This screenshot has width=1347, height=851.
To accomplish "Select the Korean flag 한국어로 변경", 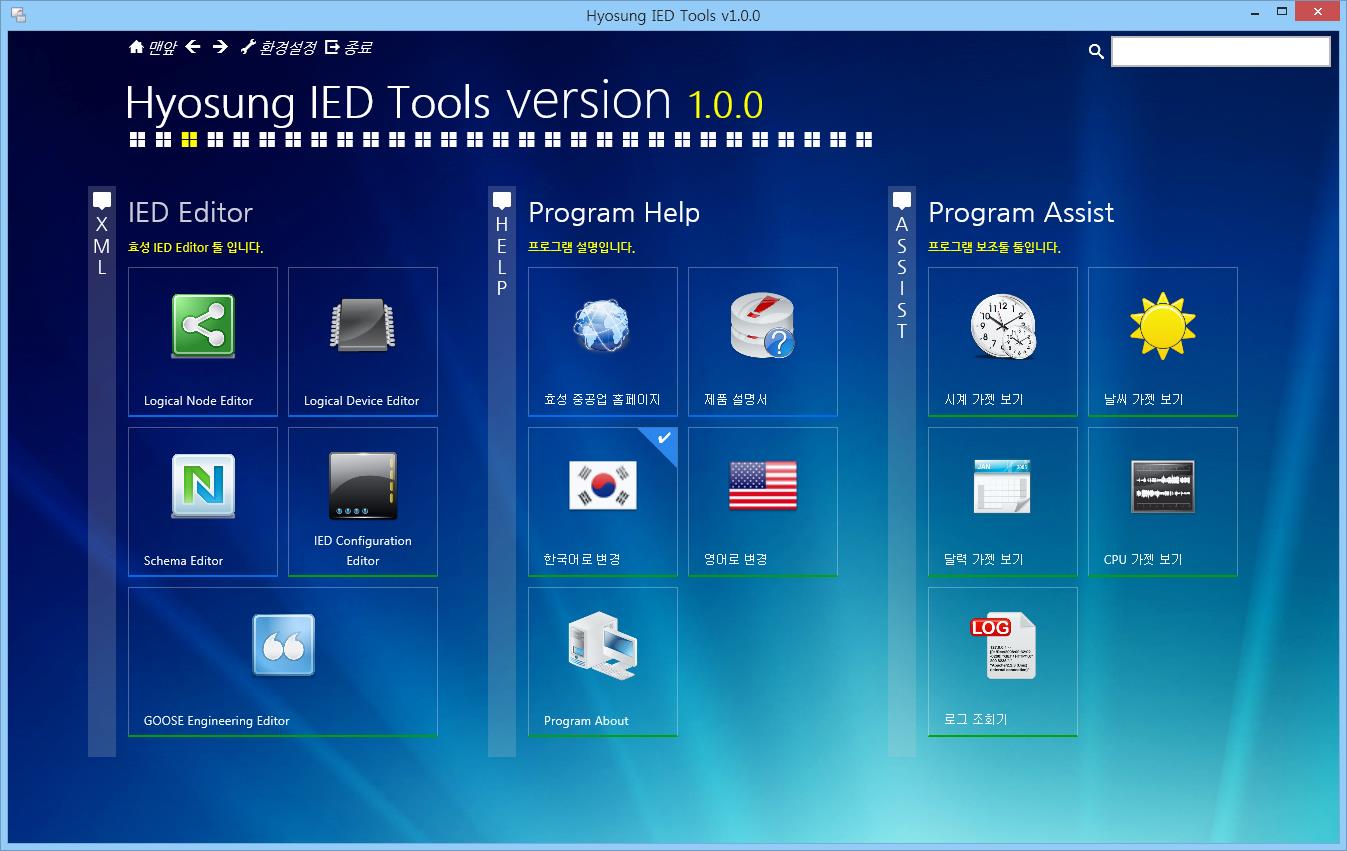I will (602, 486).
